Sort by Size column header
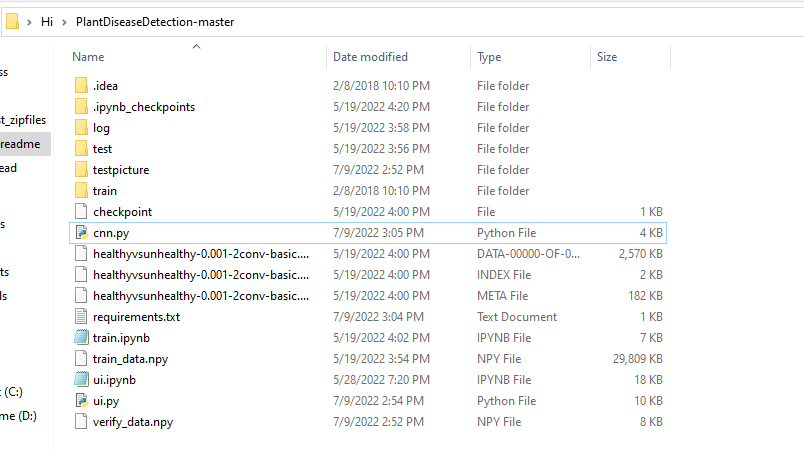 [607, 57]
